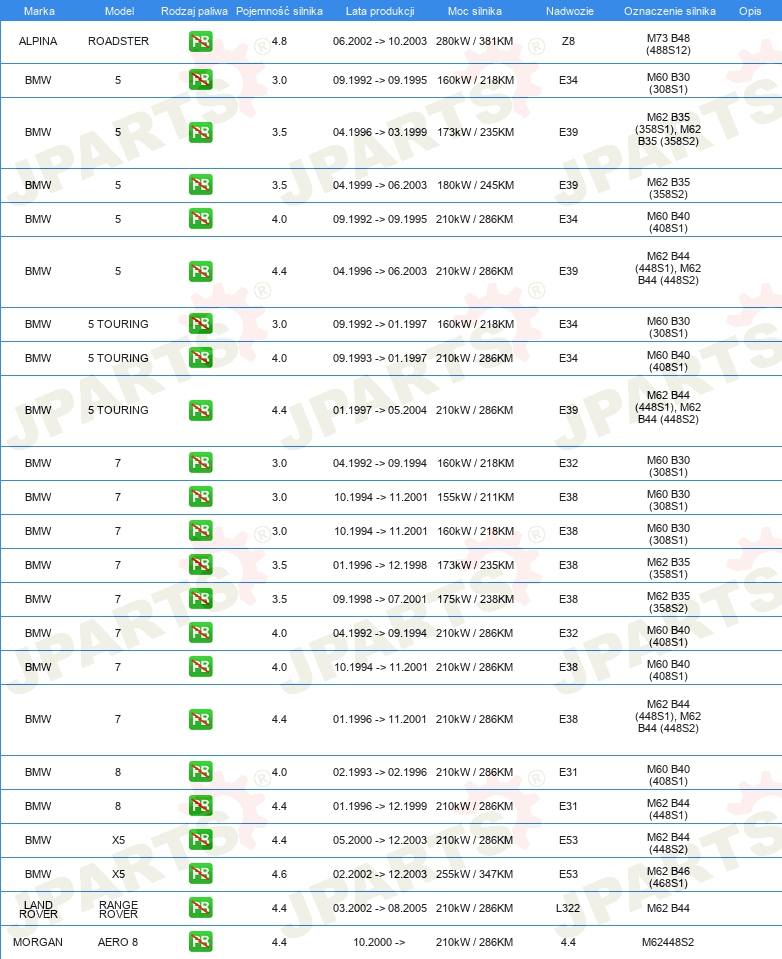Click the fuel icon for the BMW X5 4.4 row
The height and width of the screenshot is (959, 782).
tap(201, 840)
